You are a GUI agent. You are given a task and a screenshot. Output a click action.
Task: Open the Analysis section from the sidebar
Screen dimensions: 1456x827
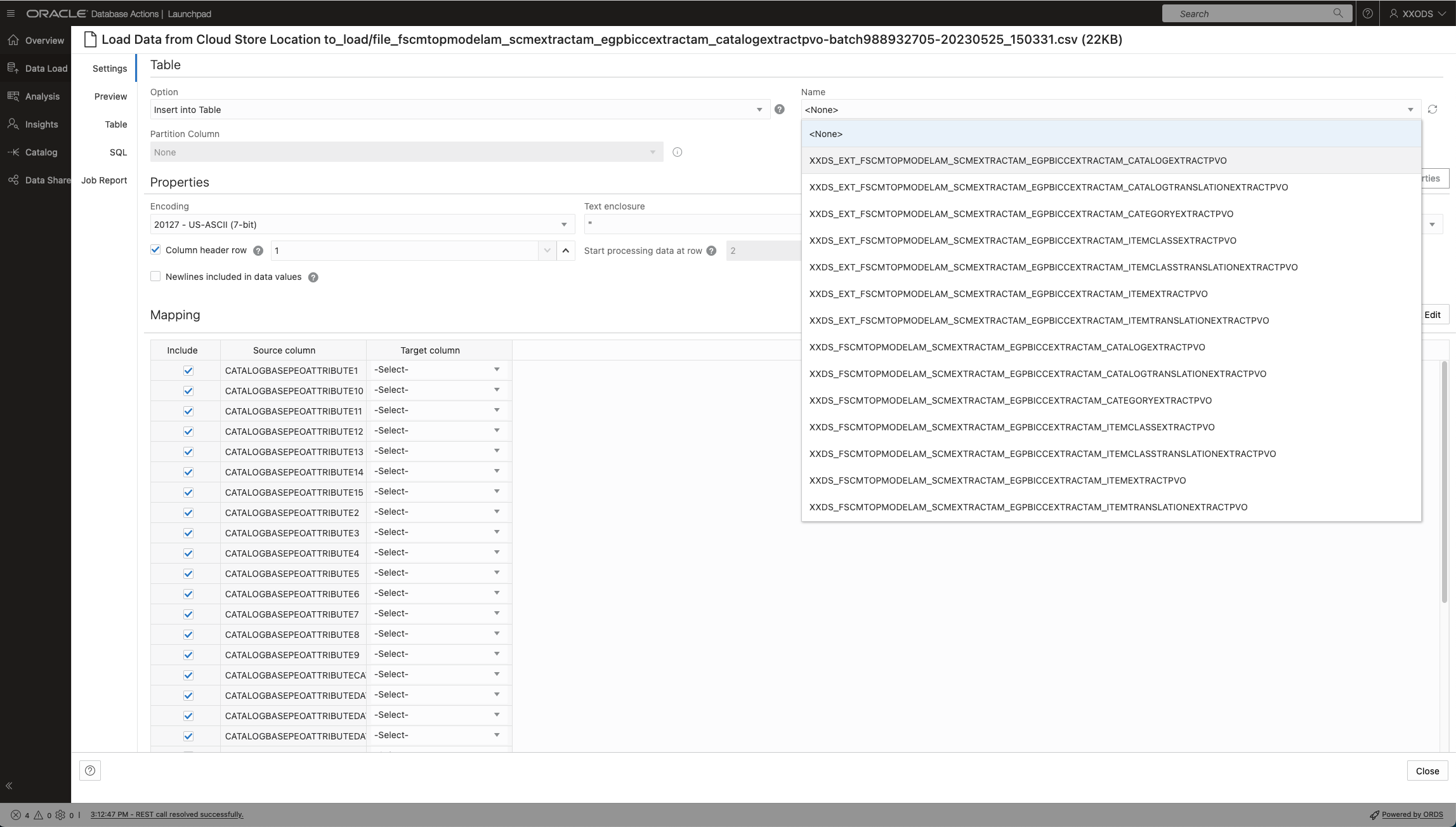[x=43, y=96]
